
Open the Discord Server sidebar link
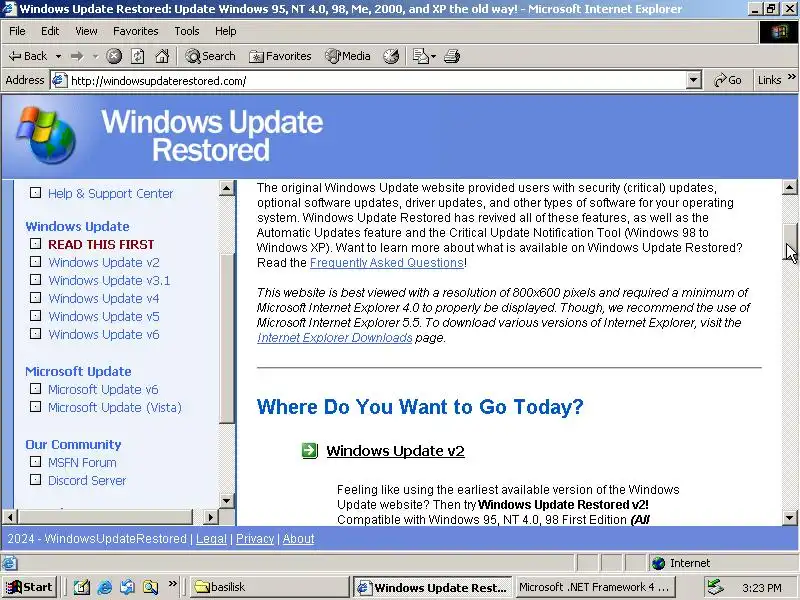click(x=87, y=481)
